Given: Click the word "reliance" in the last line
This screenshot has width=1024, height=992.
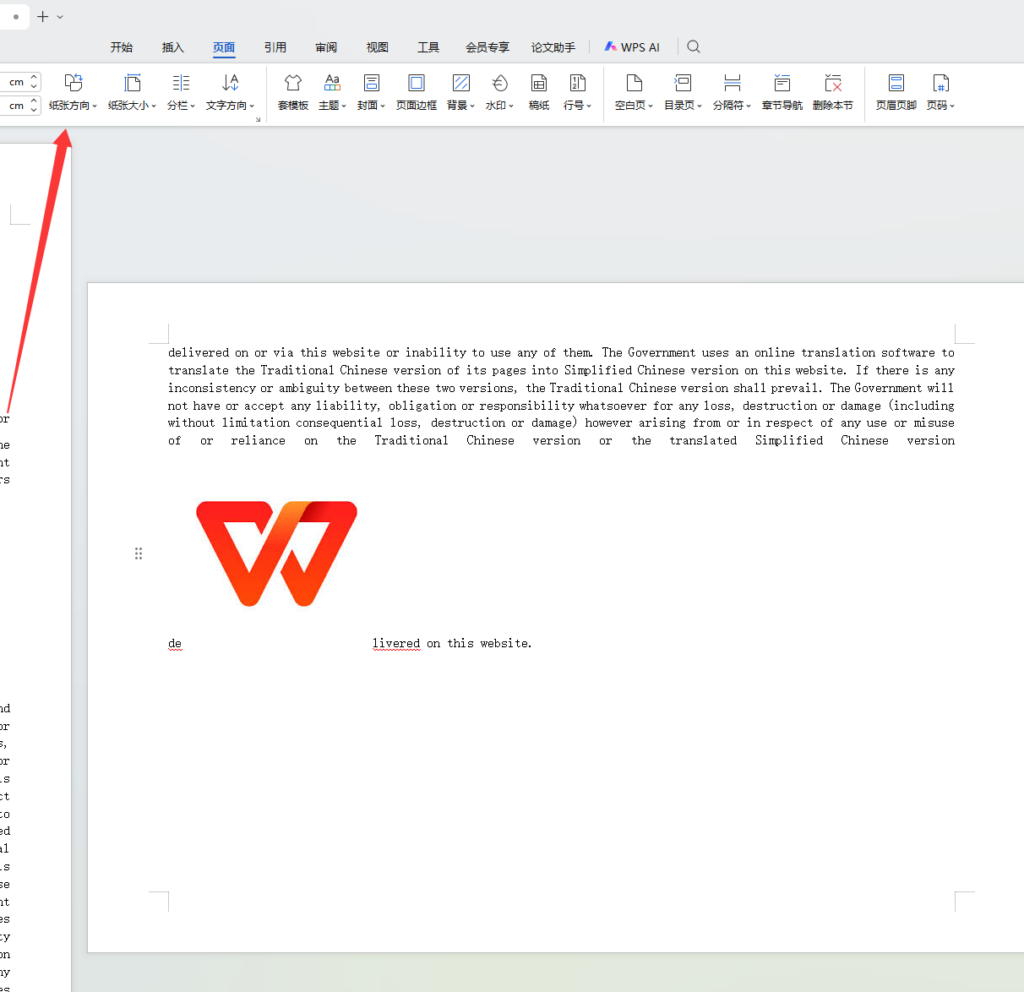Looking at the screenshot, I should coord(258,441).
